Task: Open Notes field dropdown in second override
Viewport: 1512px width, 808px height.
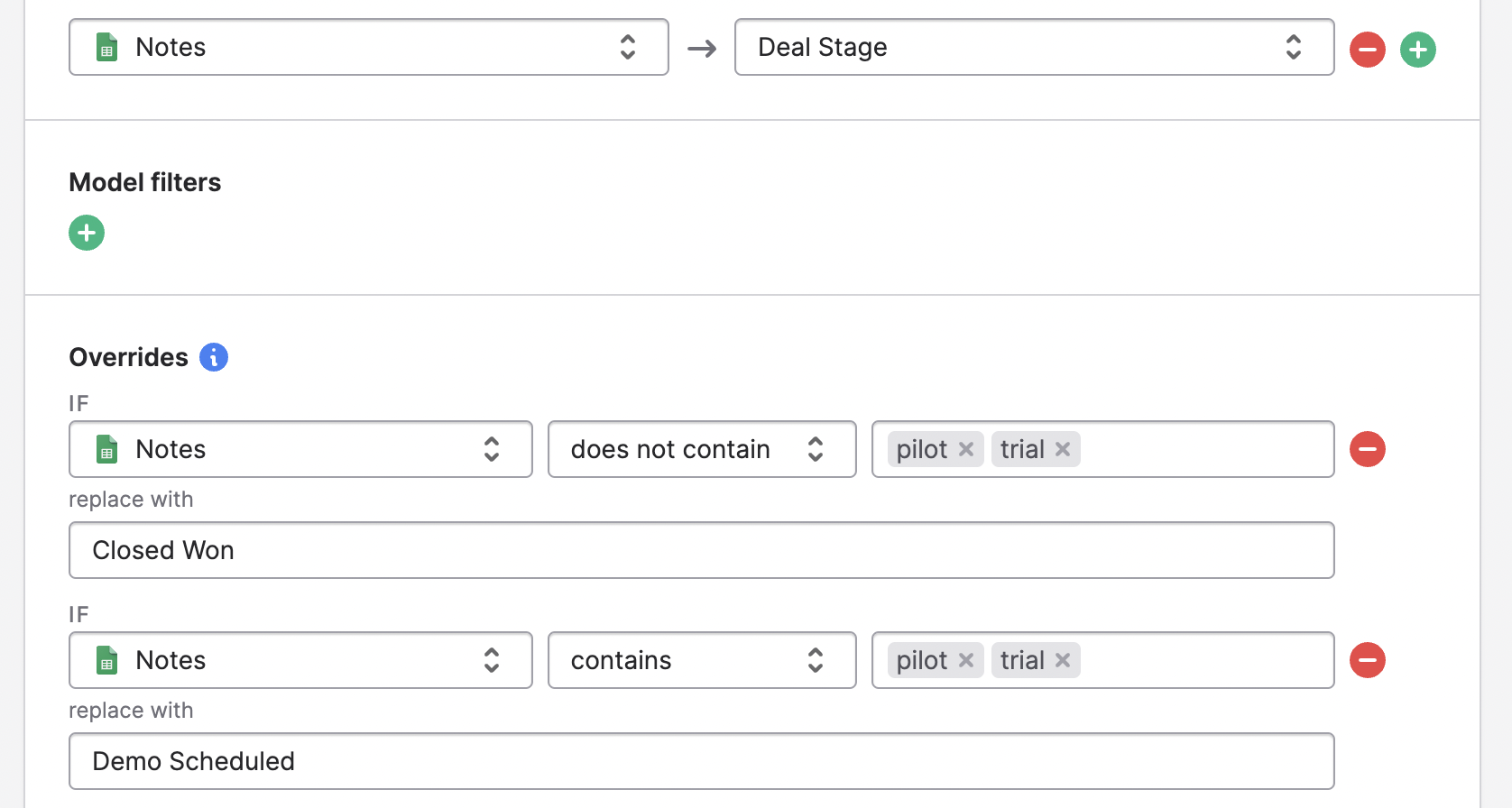Action: point(300,660)
